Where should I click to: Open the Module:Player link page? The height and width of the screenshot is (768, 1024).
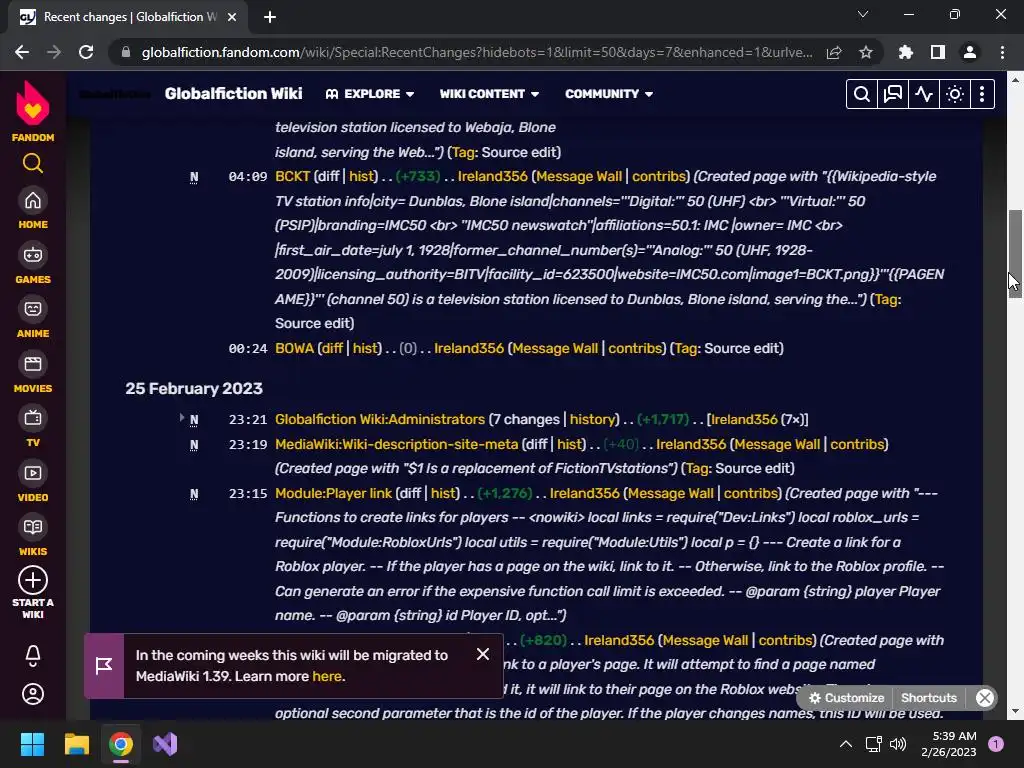[333, 493]
